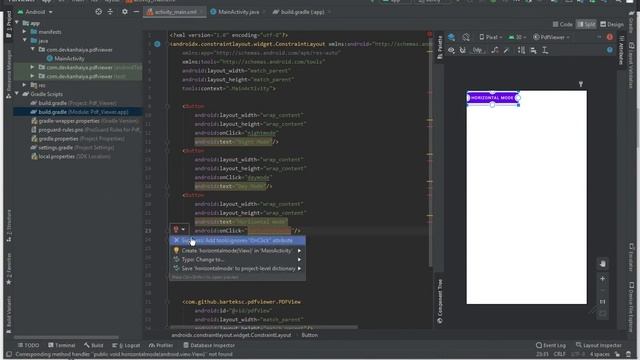
Task: Select the HORIZONTAL MODE button in preview
Action: [x=493, y=98]
